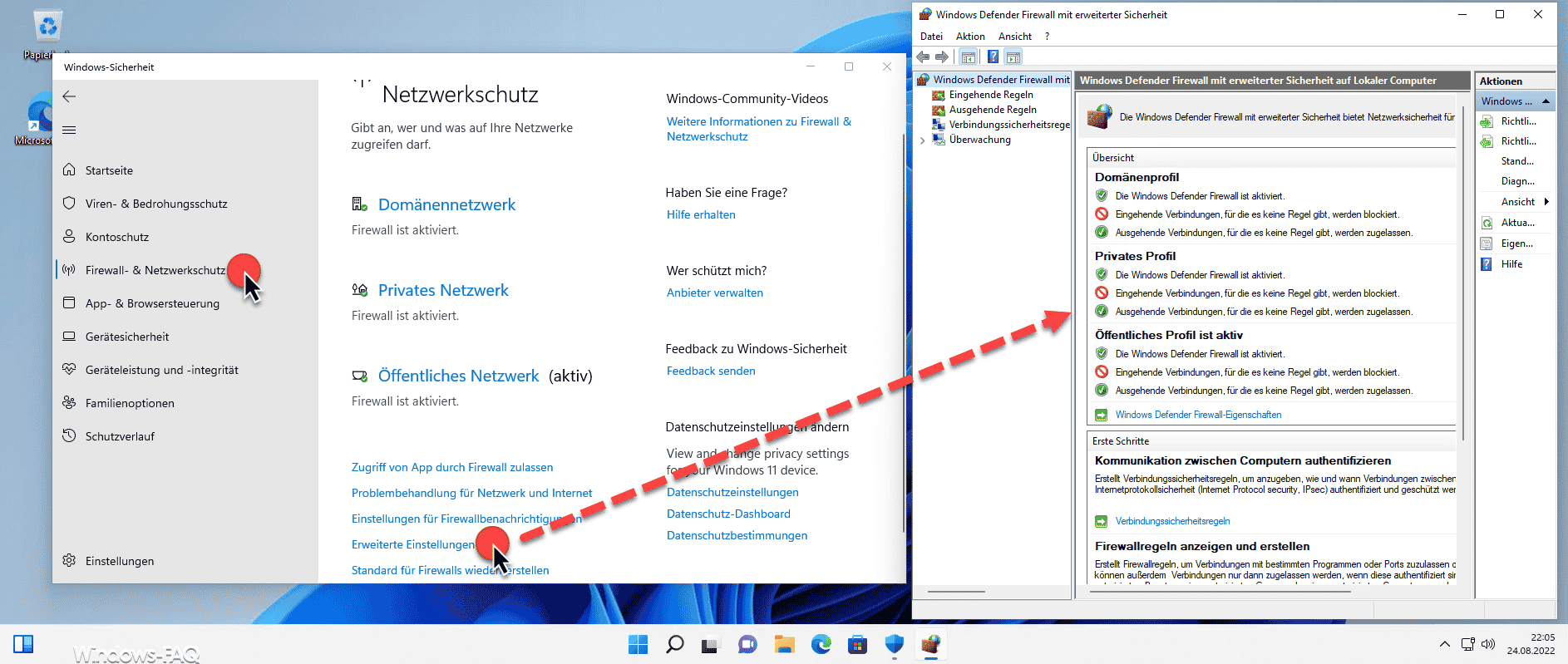
Task: Open the ? help menu
Action: pos(1048,37)
